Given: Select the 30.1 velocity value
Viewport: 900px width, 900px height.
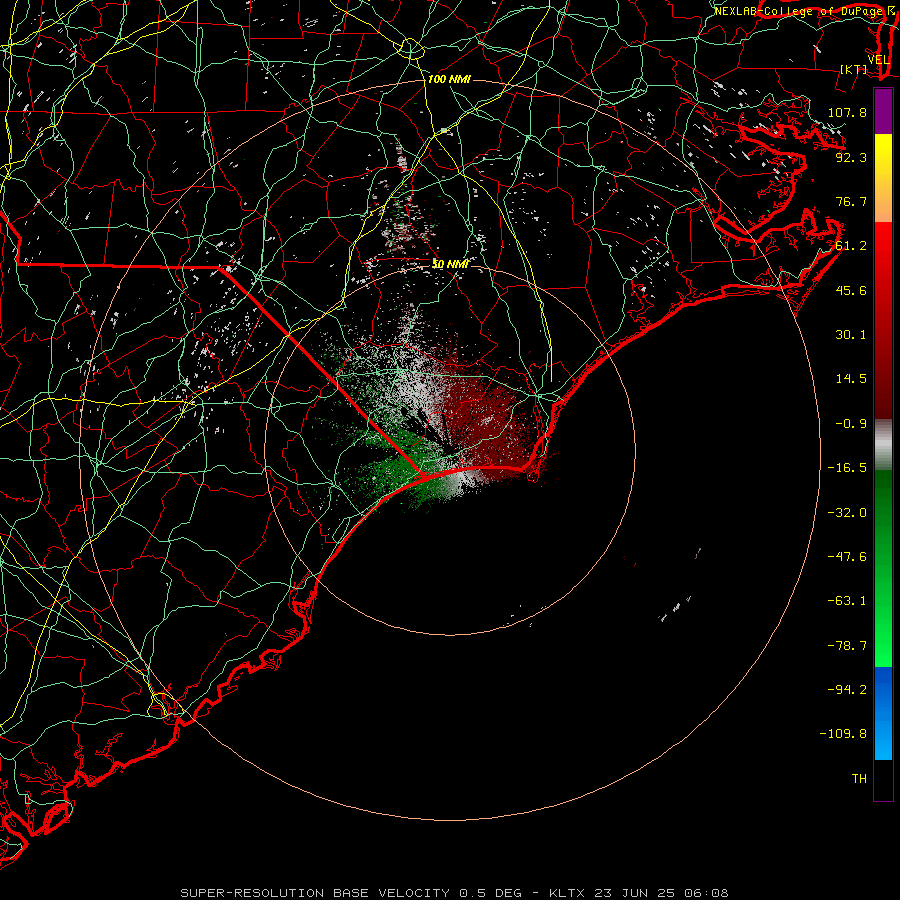Looking at the screenshot, I should 851,335.
